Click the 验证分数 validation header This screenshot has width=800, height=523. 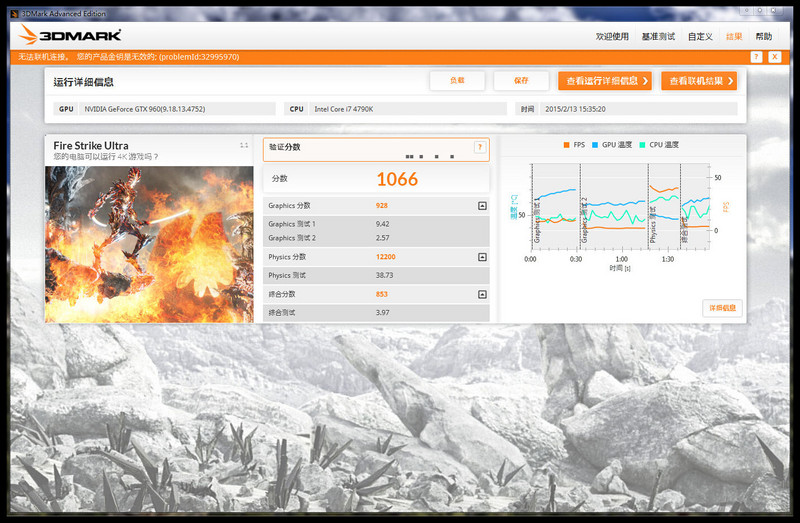(285, 147)
